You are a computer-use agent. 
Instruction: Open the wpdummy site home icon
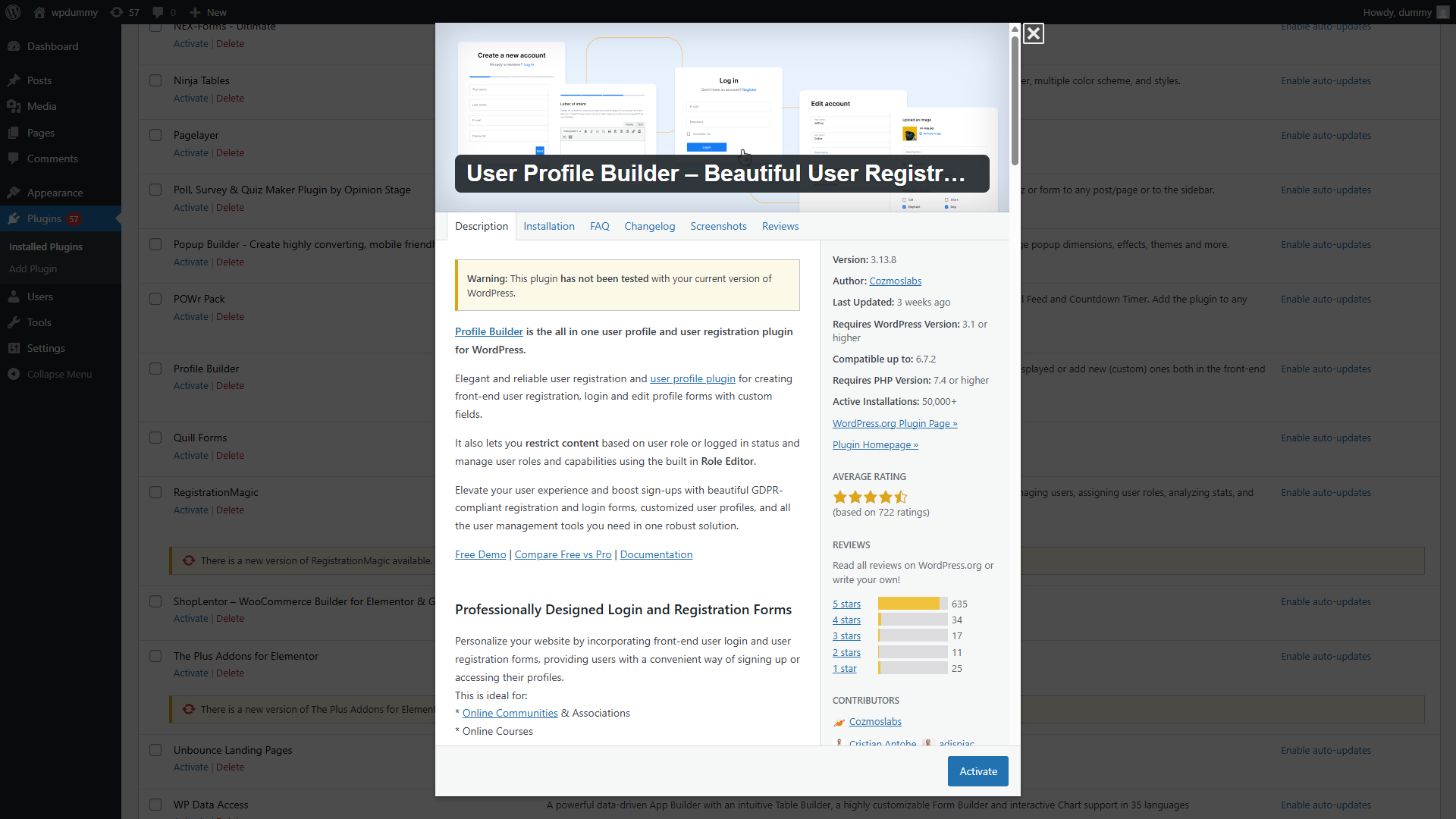tap(39, 12)
